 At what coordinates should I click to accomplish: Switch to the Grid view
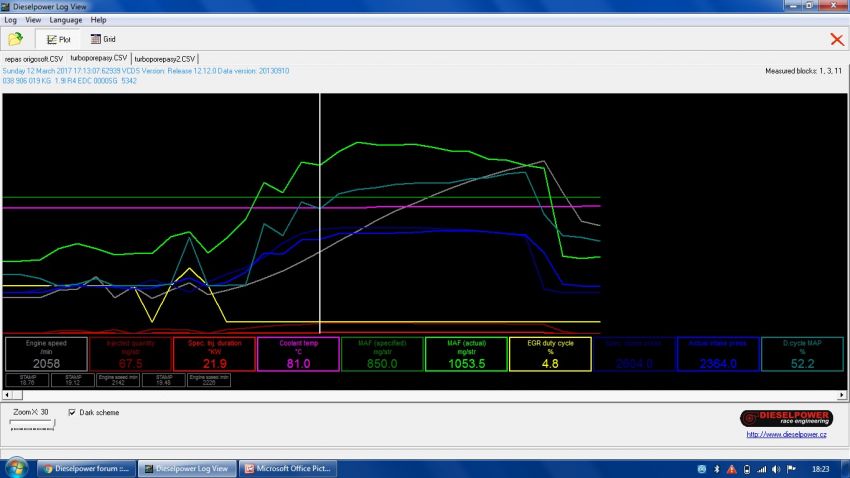[103, 39]
